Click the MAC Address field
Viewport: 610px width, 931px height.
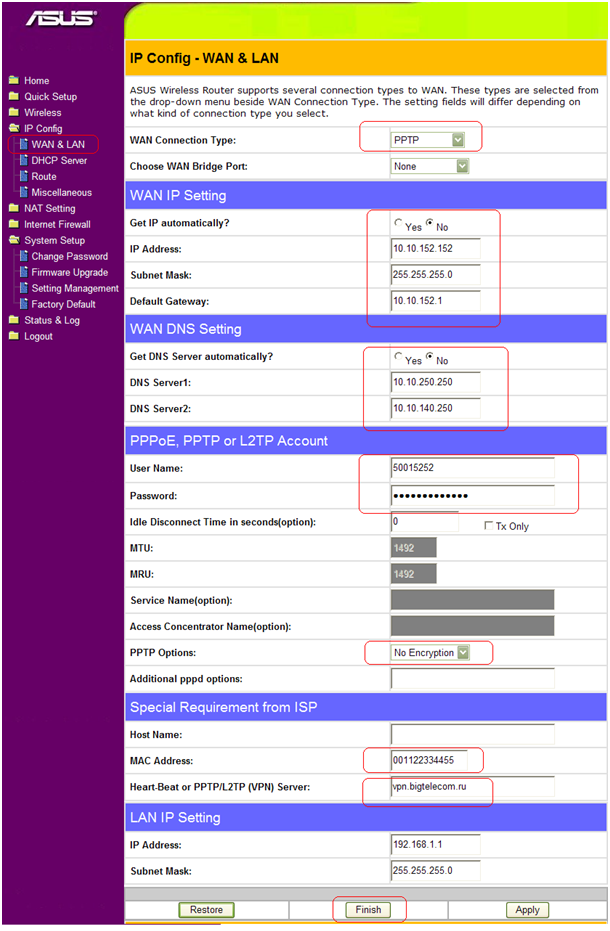click(429, 761)
